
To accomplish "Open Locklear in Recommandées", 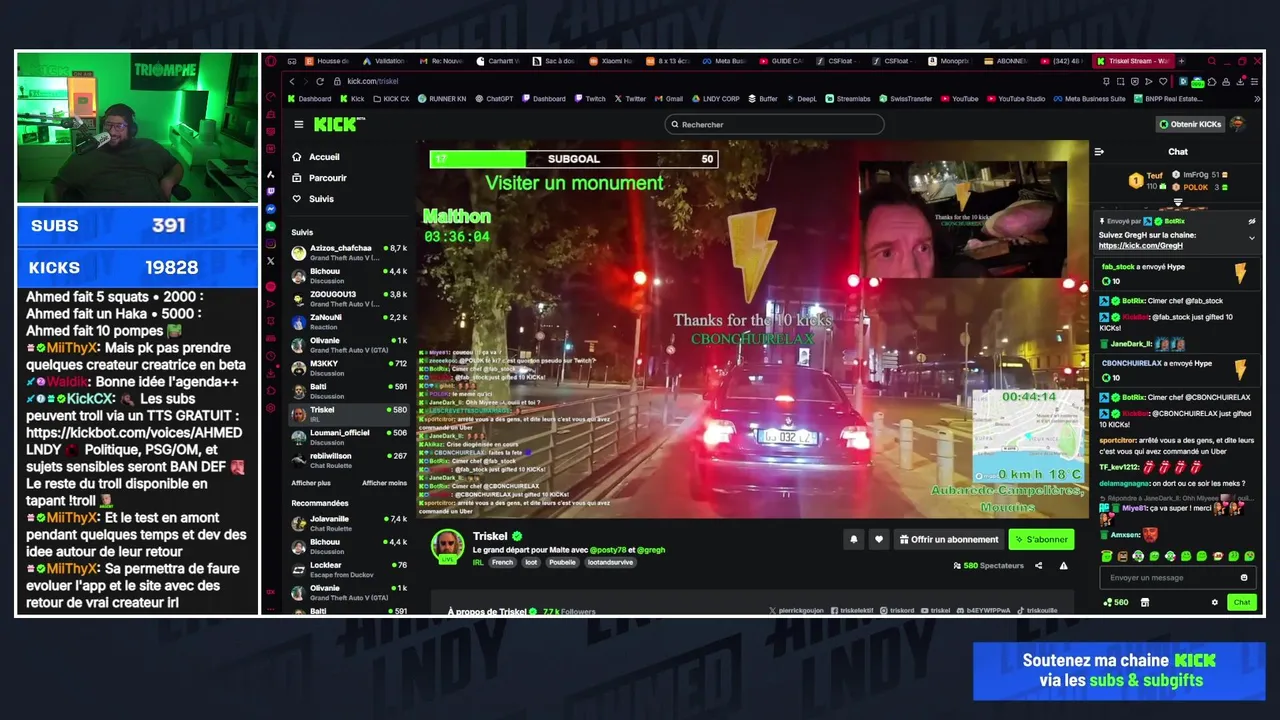I will point(349,569).
